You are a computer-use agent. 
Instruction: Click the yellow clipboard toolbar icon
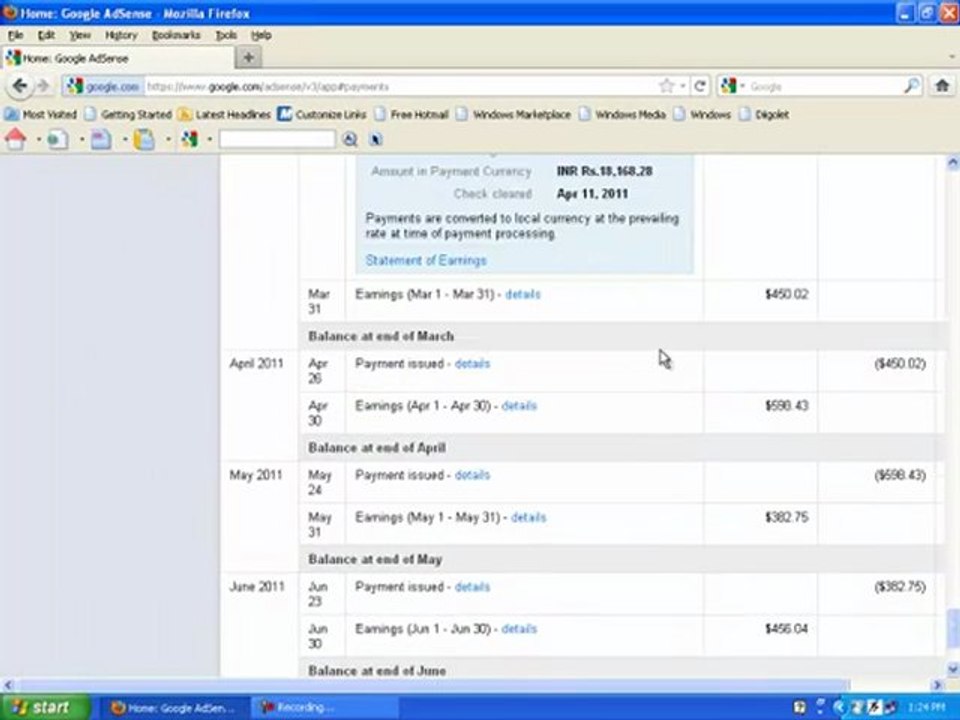click(144, 139)
